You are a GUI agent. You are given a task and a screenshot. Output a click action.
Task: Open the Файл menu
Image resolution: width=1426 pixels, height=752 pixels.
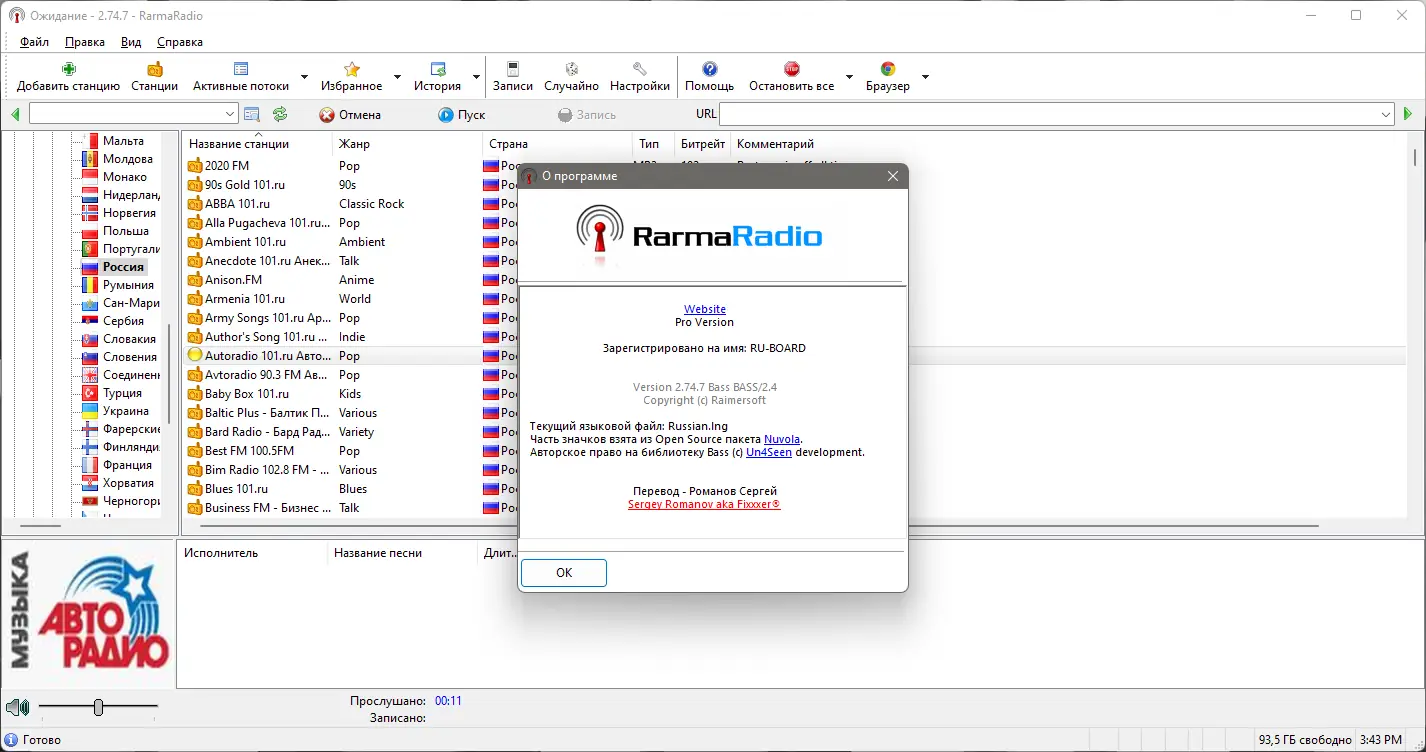pos(34,42)
